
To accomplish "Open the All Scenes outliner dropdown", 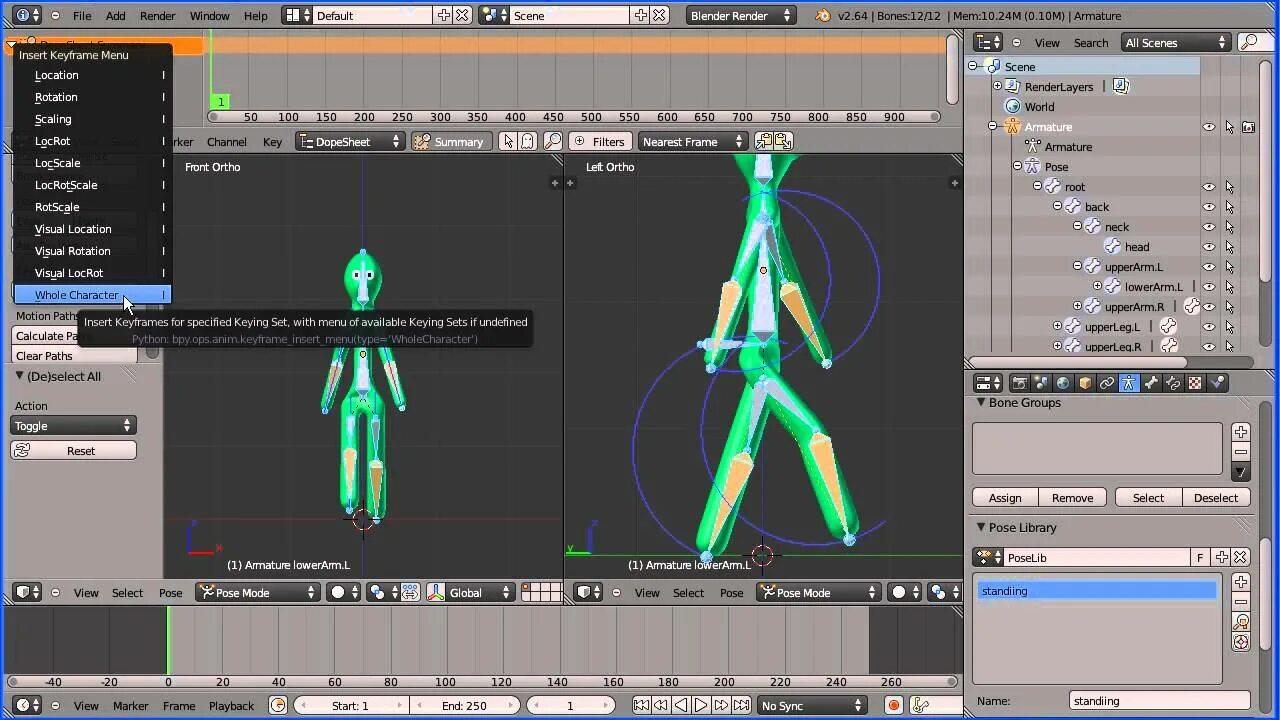I will [x=1175, y=42].
